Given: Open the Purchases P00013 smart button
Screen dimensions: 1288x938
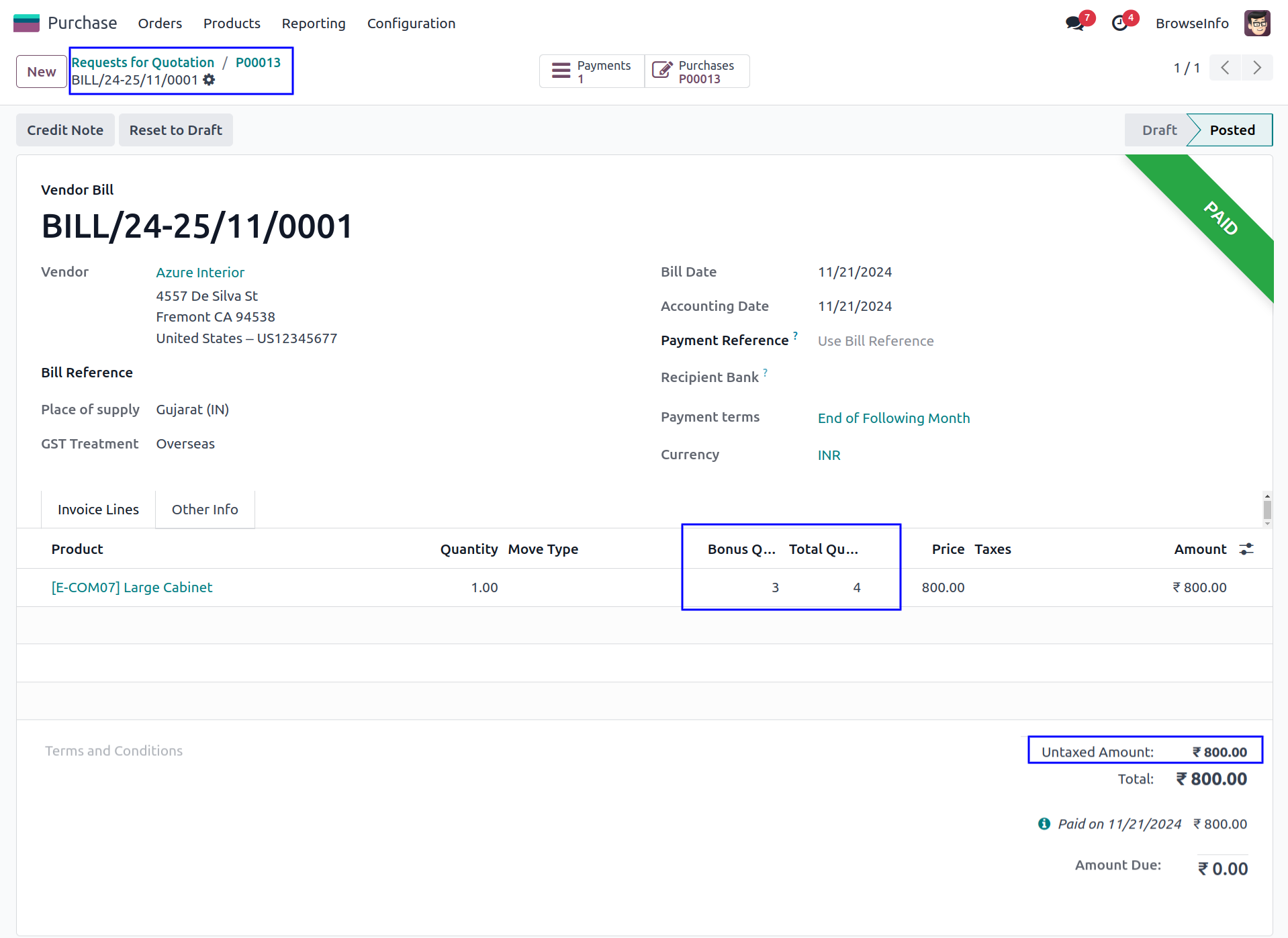Looking at the screenshot, I should point(696,71).
